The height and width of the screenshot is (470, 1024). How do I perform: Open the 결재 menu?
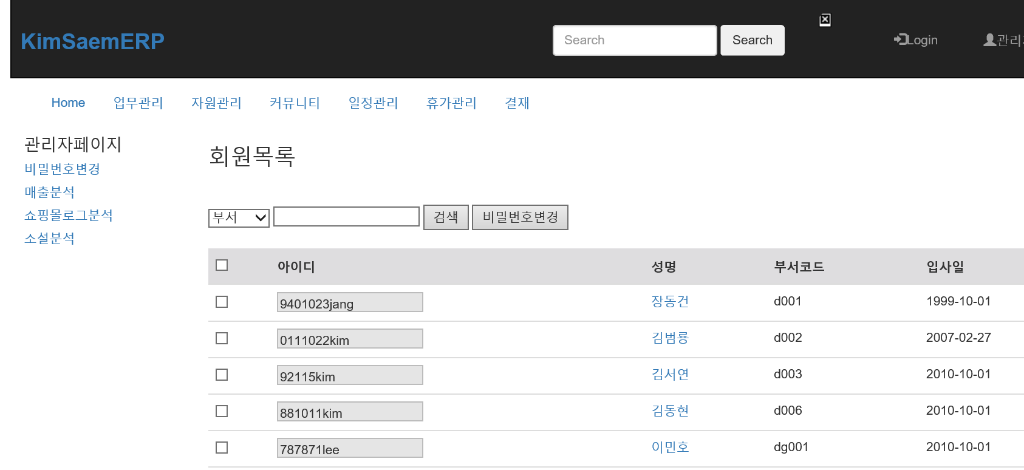tap(517, 102)
